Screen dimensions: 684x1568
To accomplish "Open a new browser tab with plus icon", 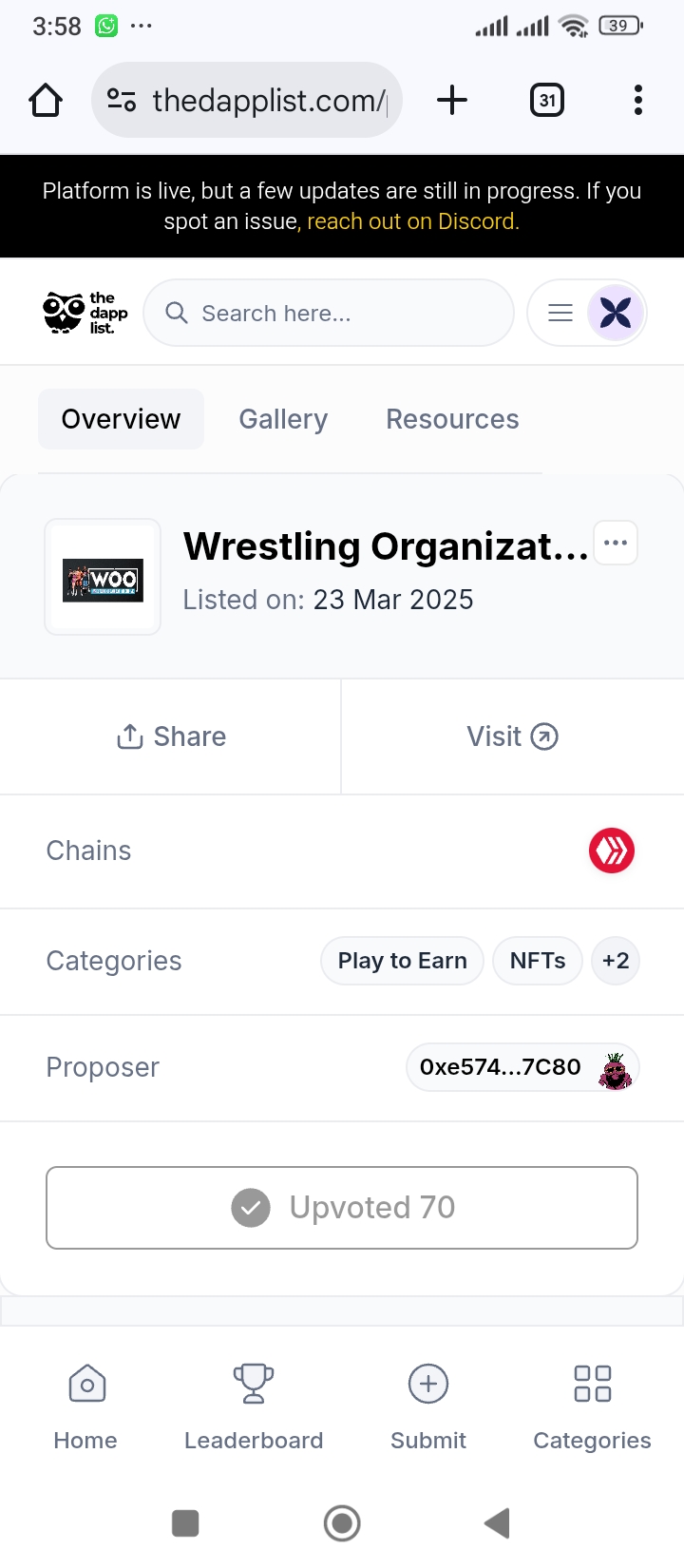I will coord(452,100).
